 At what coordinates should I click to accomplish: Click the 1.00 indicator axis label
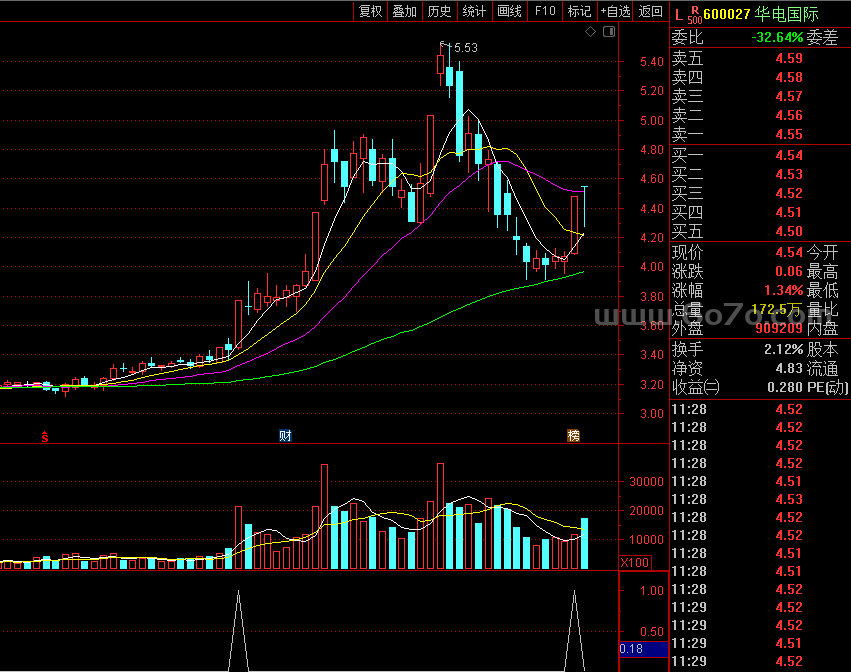[x=651, y=591]
